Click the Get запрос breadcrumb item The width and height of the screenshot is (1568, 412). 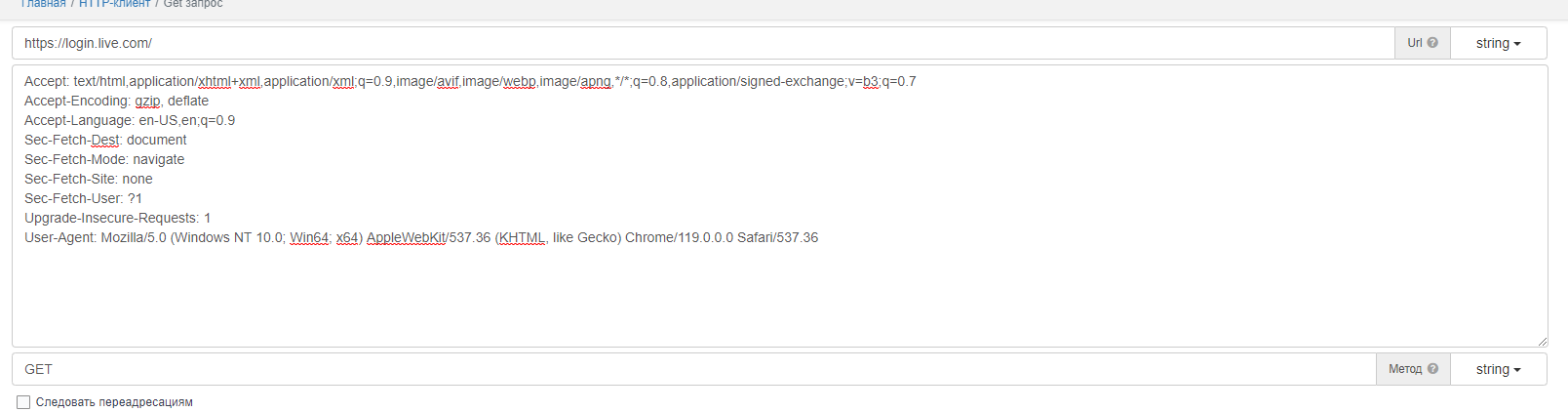(193, 4)
